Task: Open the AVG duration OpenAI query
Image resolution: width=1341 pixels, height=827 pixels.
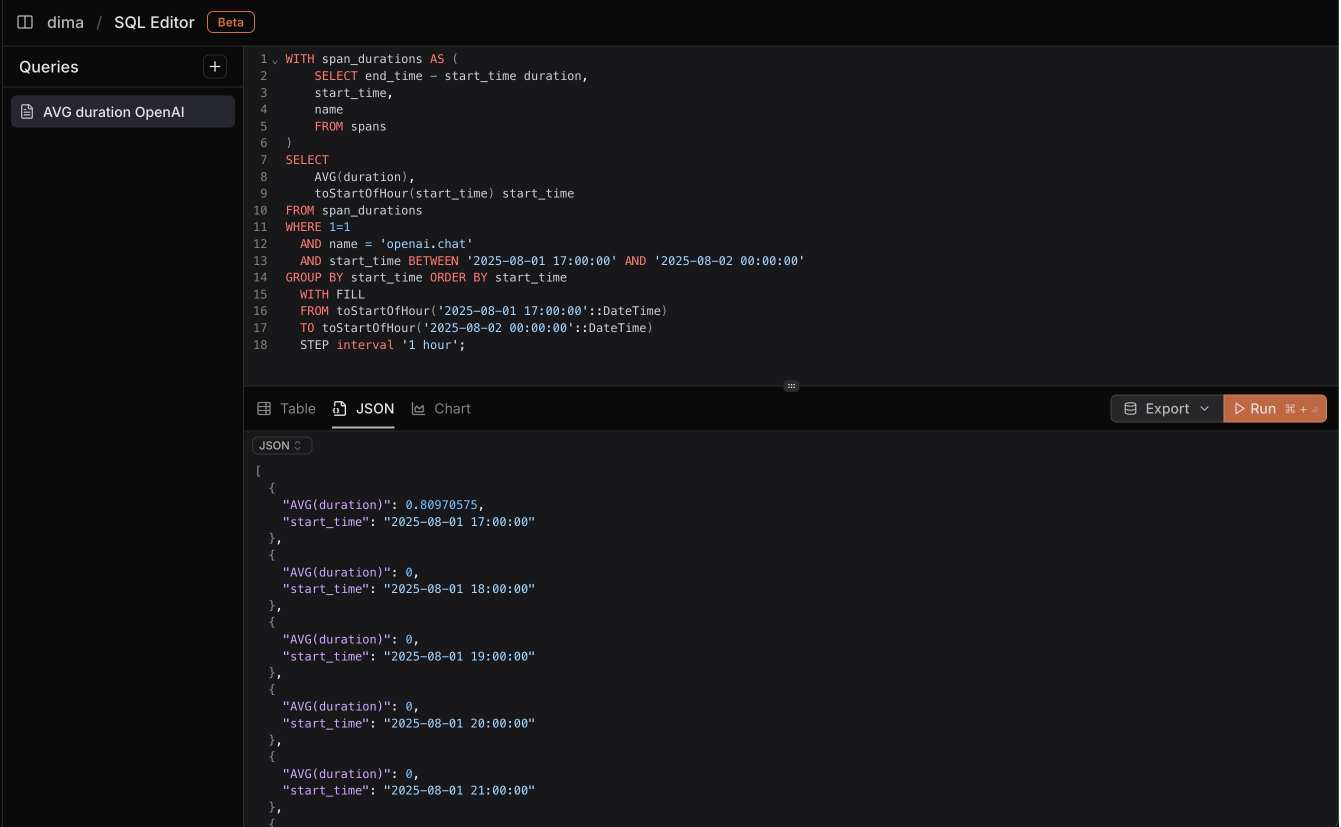Action: tap(123, 112)
